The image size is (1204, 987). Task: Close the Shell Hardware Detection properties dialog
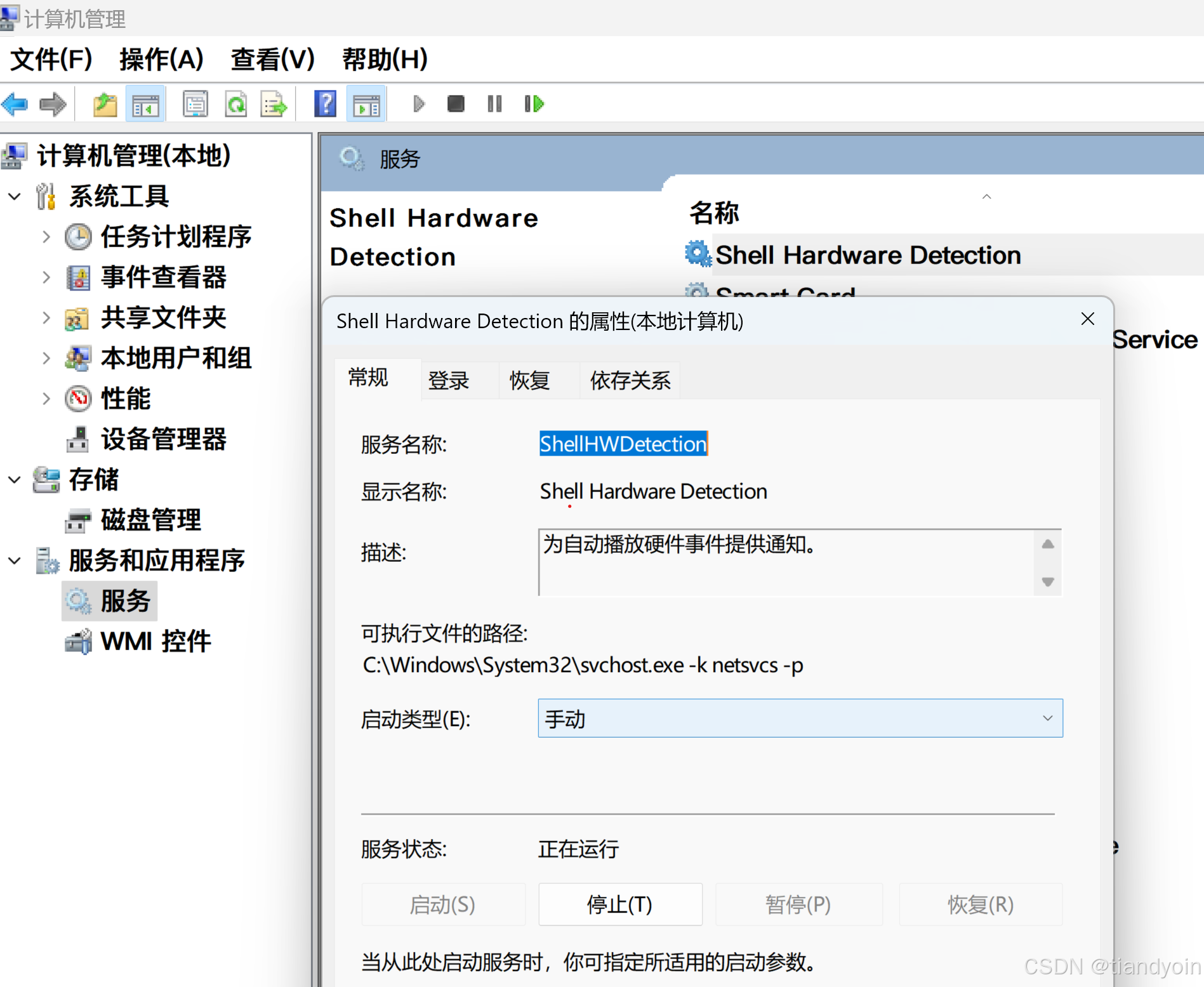1088,319
